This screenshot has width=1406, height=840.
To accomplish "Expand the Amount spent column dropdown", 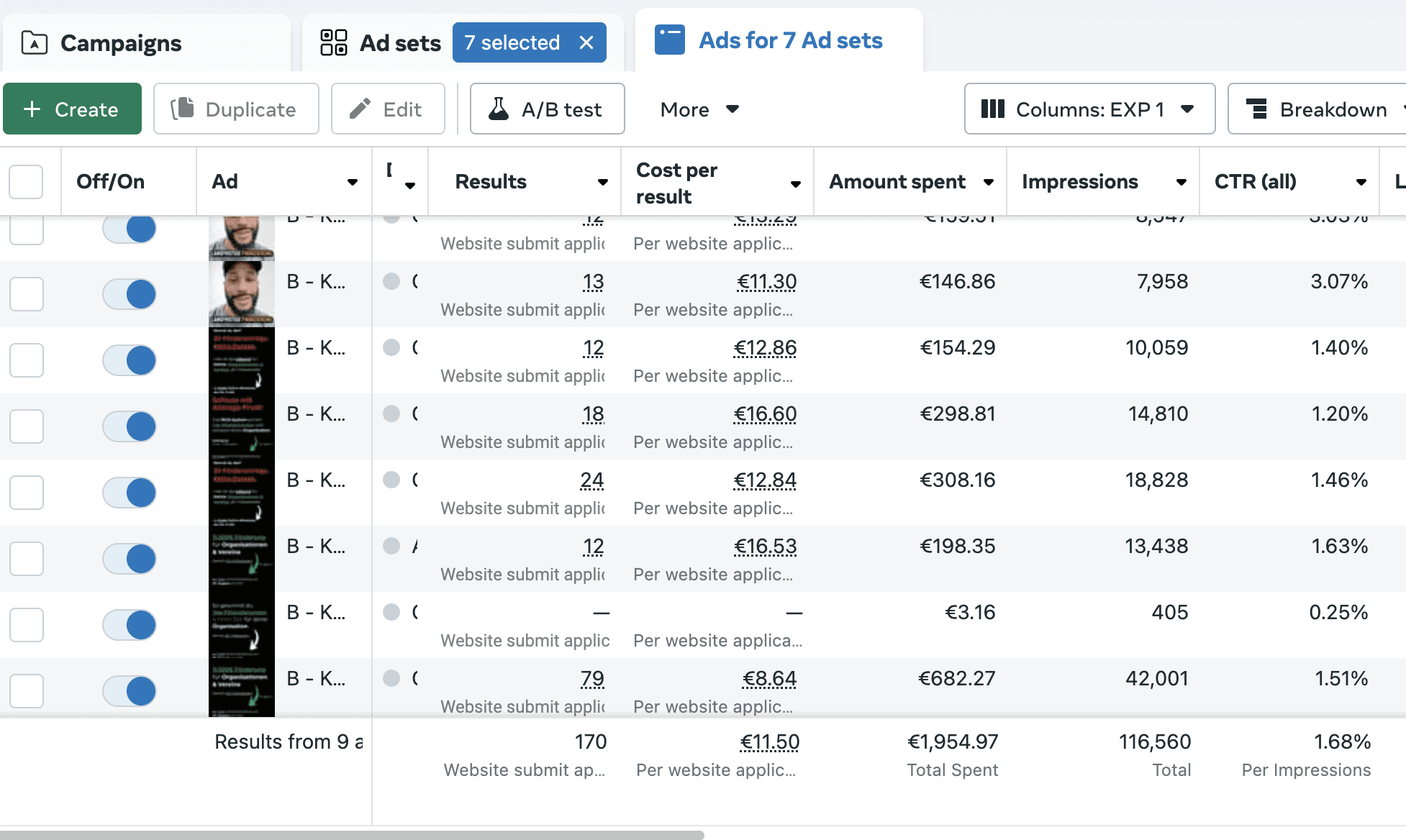I will [x=989, y=183].
